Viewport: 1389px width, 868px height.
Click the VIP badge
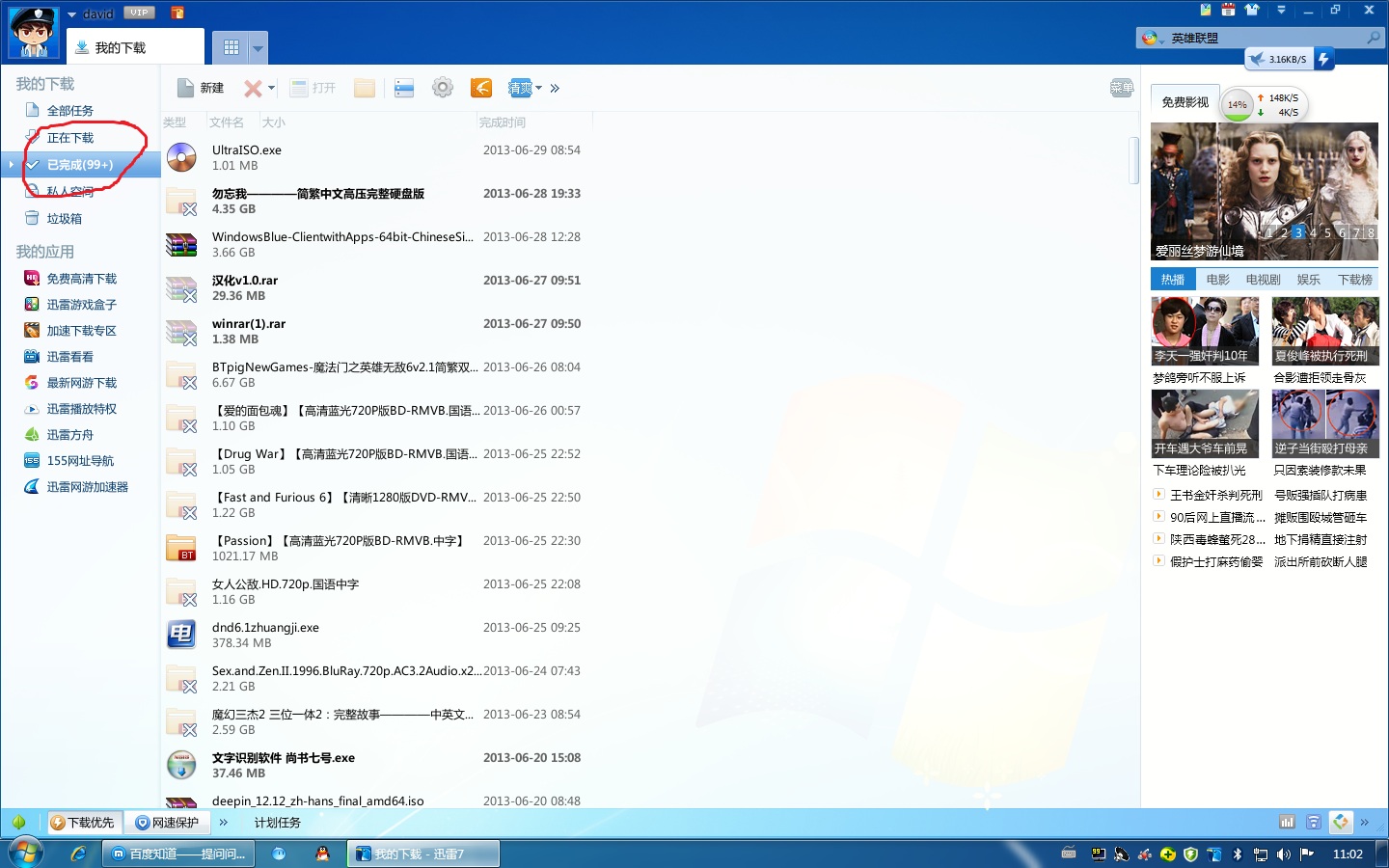click(140, 13)
